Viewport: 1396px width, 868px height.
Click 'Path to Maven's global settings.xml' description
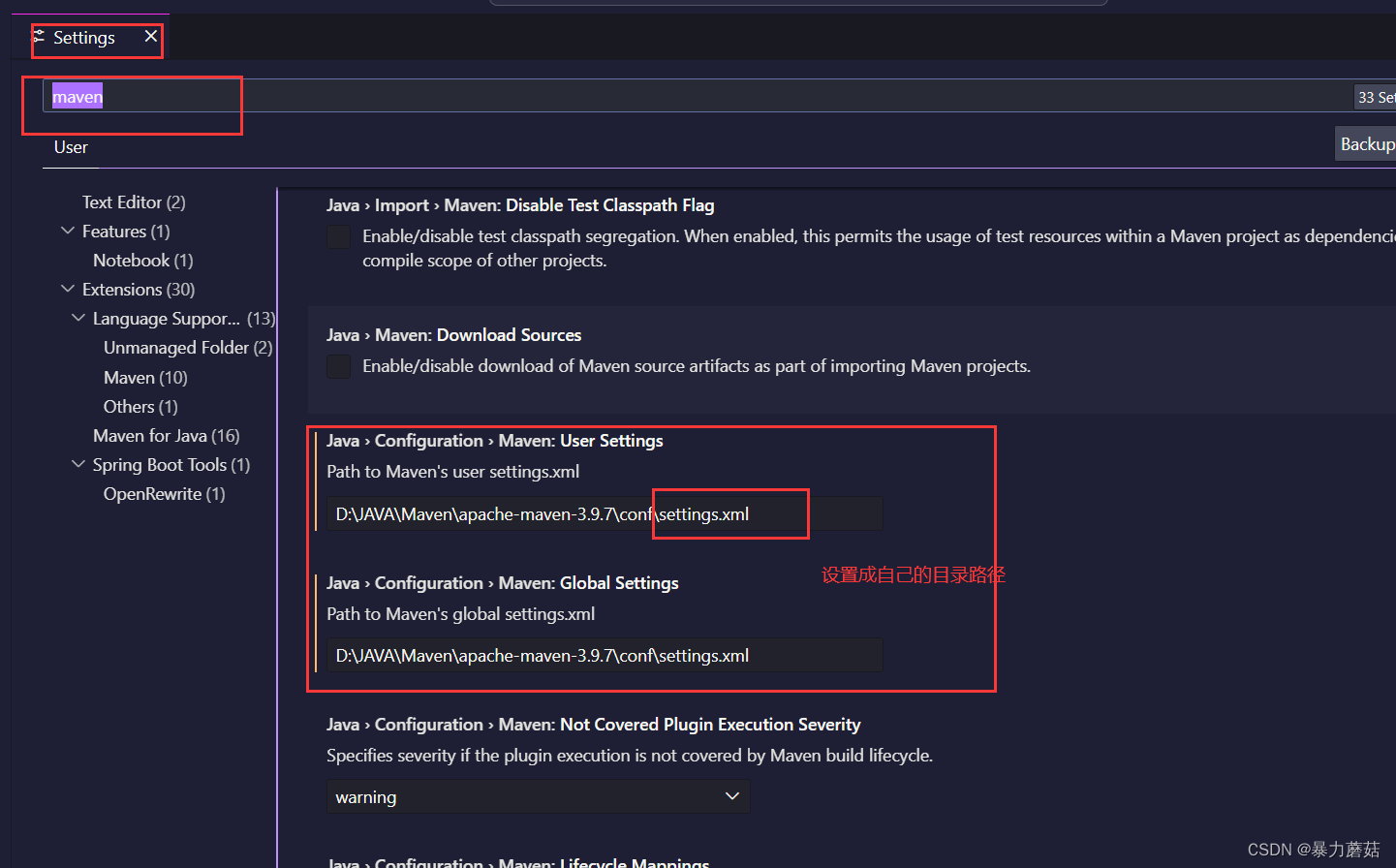coord(461,614)
